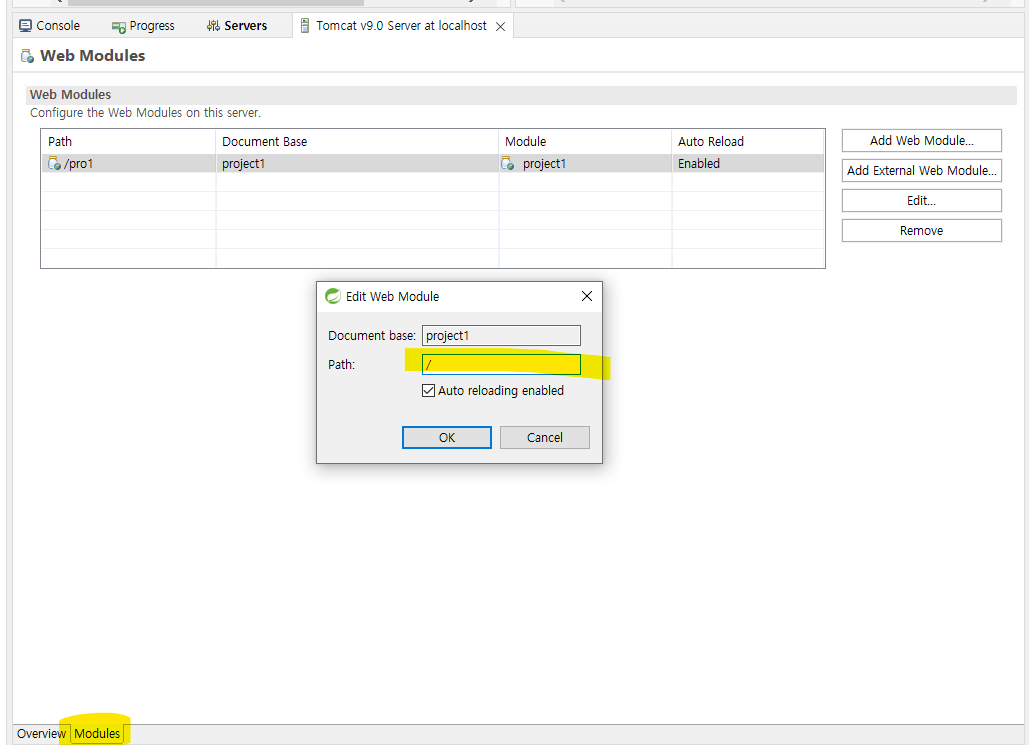Click Add External Web Module... button
Viewport: 1029px width, 750px height.
(x=921, y=171)
